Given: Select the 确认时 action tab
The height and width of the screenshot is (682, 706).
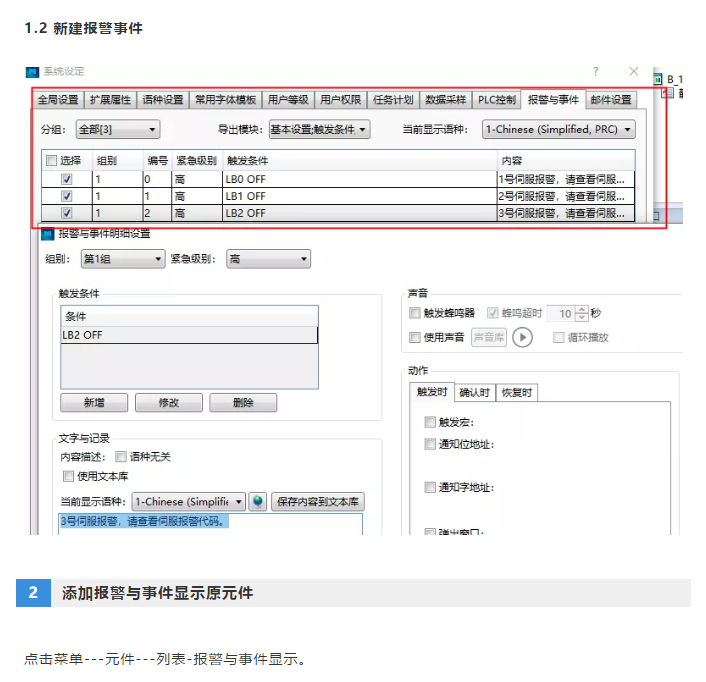Looking at the screenshot, I should (475, 392).
